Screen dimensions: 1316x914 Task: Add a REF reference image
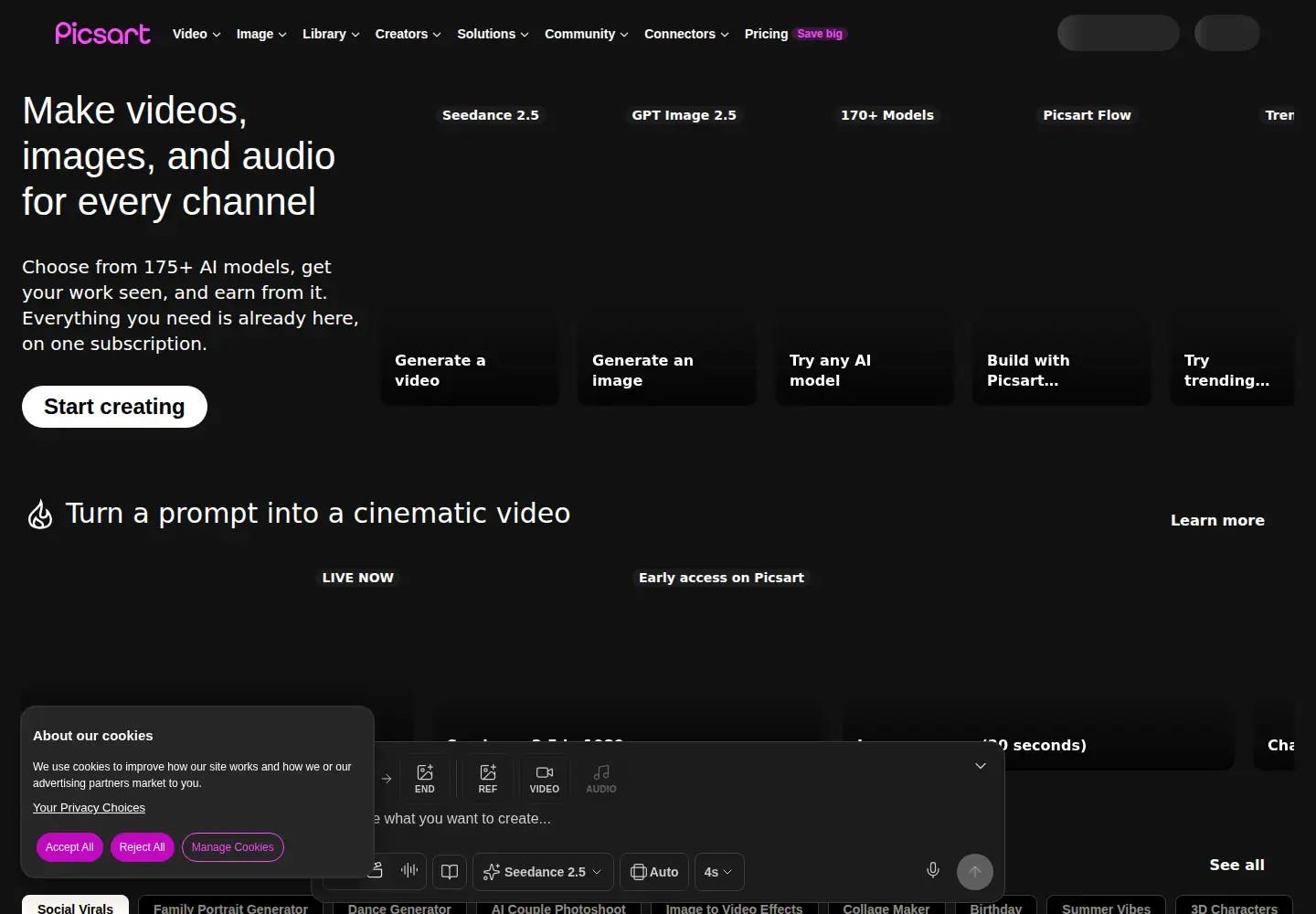[x=488, y=779]
